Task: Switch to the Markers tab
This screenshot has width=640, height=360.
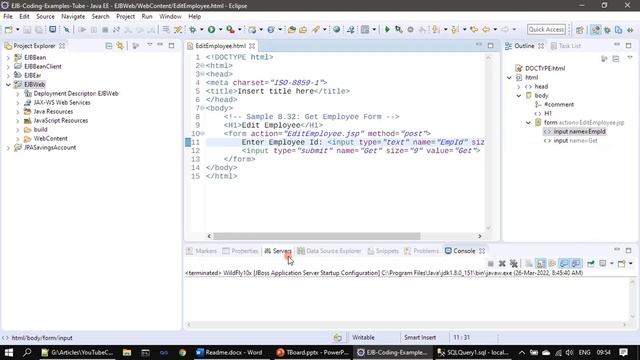Action: click(201, 251)
